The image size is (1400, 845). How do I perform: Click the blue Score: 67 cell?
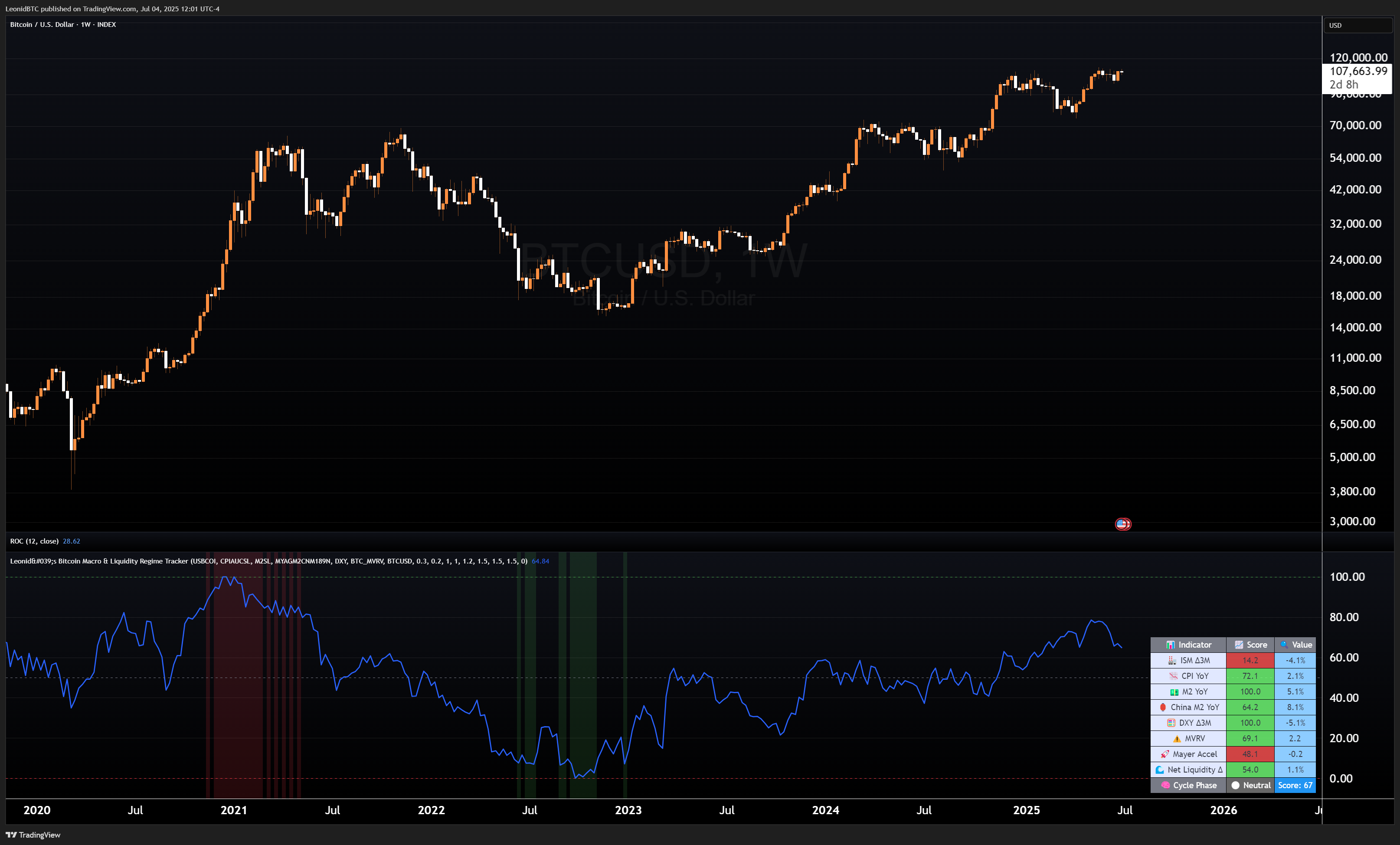1295,785
